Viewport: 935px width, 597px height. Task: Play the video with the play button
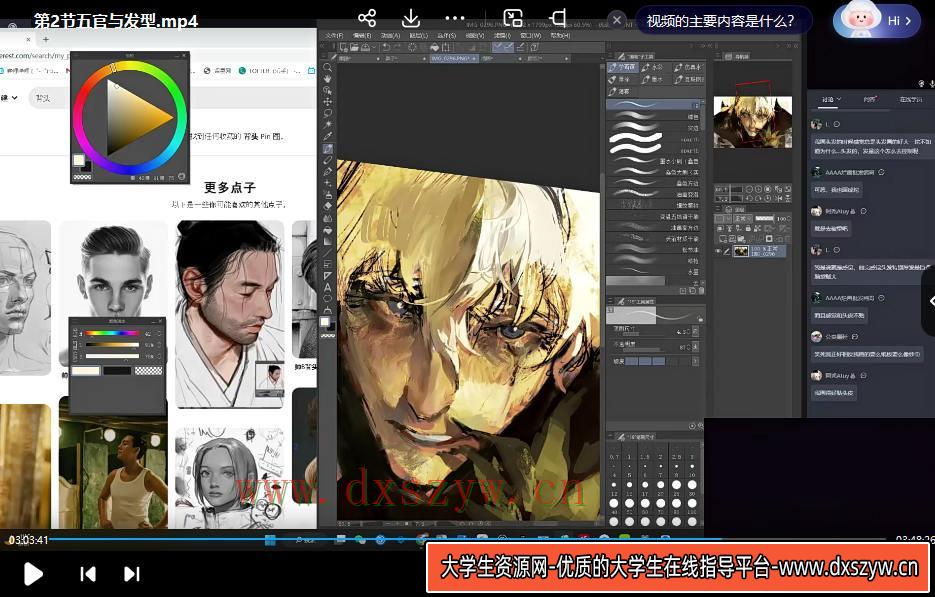pyautogui.click(x=33, y=574)
